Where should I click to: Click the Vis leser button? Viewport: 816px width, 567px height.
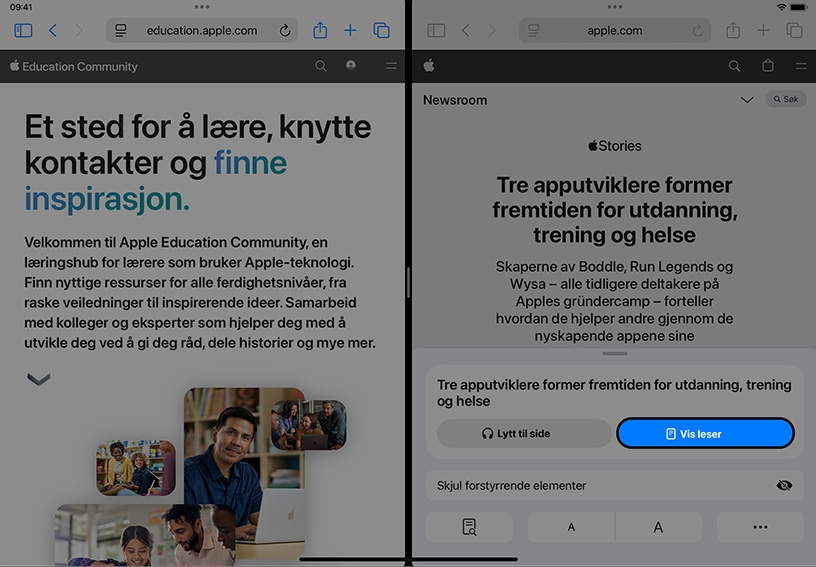705,433
